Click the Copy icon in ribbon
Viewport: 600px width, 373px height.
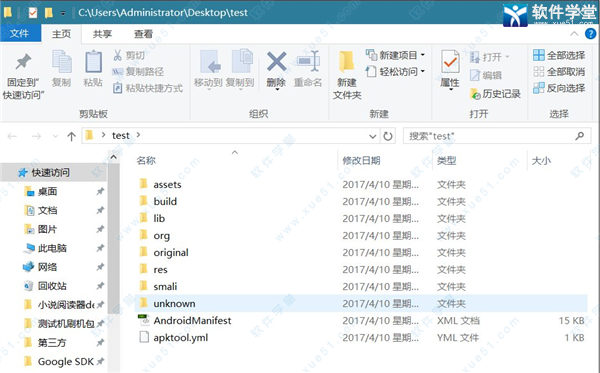pyautogui.click(x=62, y=62)
